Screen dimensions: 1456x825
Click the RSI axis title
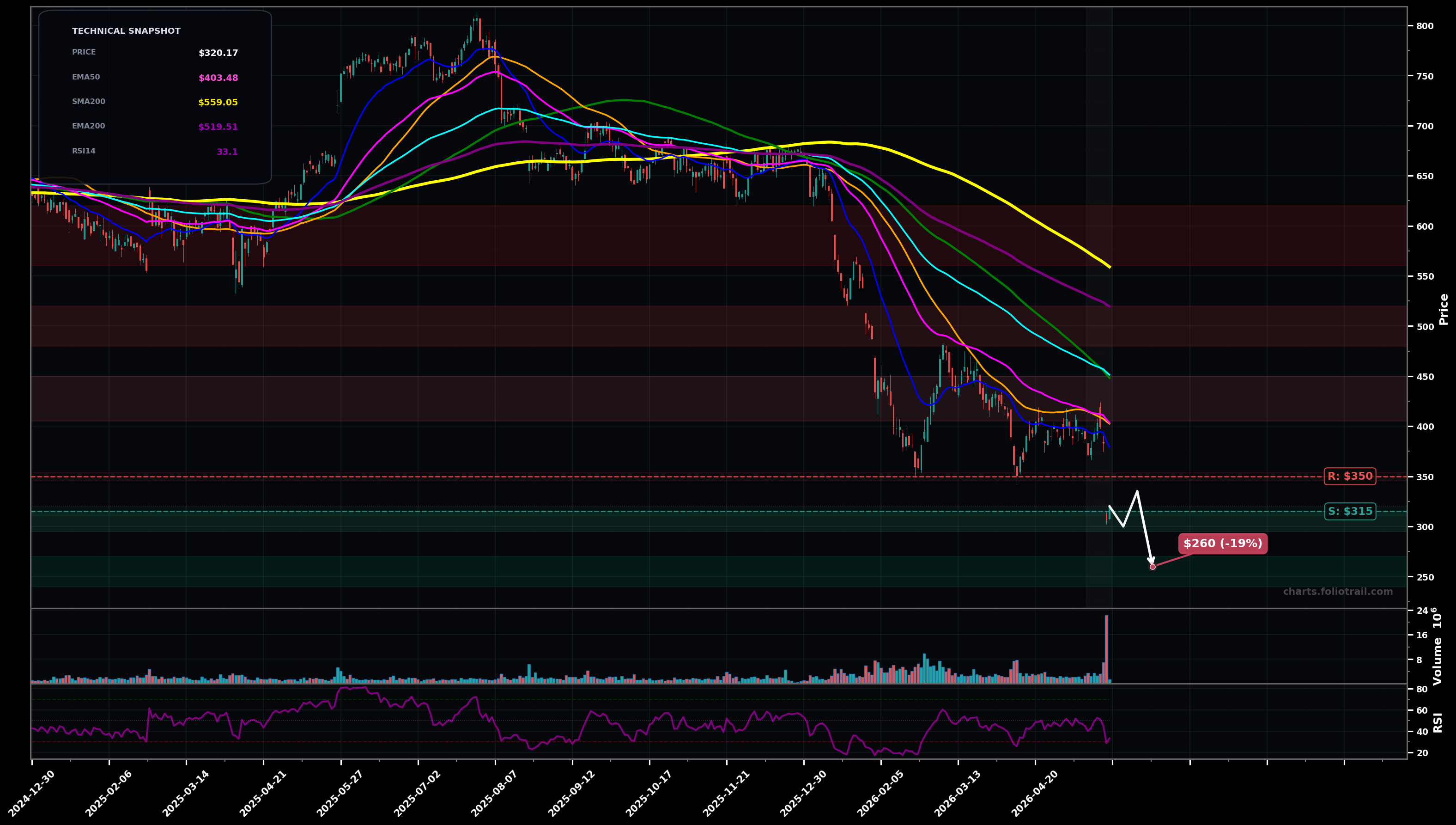click(1438, 722)
